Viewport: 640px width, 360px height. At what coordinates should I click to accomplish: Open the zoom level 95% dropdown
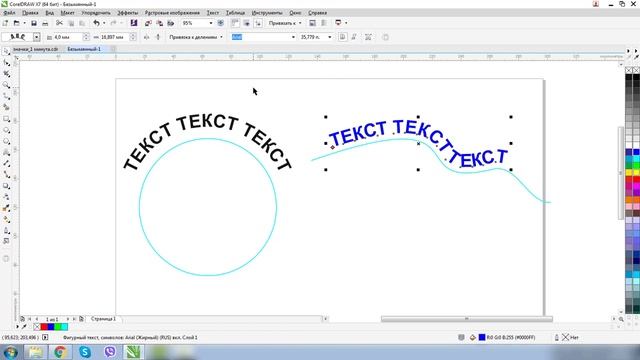pos(211,23)
